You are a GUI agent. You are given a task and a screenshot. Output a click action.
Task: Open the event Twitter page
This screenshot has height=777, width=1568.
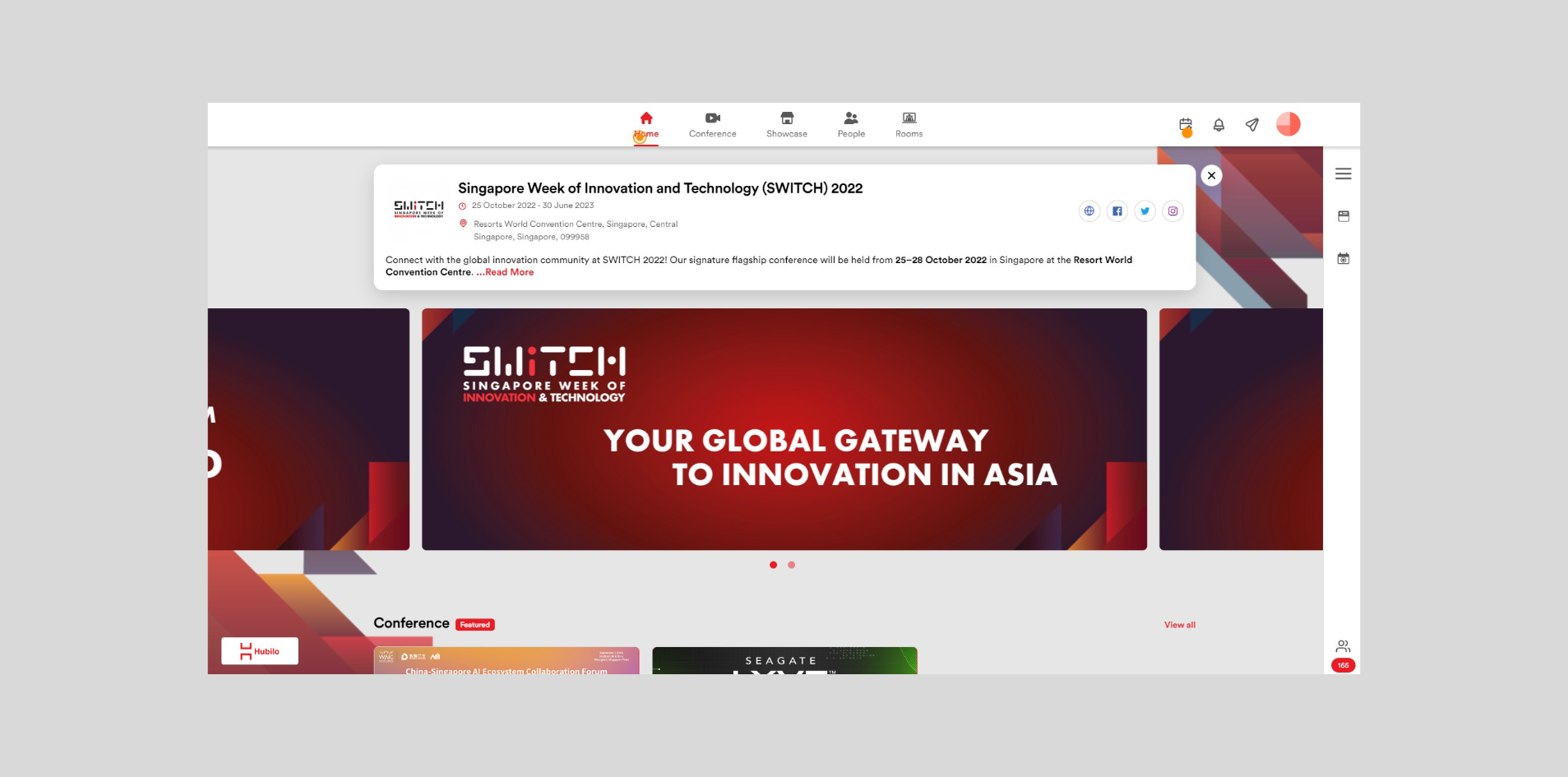click(x=1145, y=211)
